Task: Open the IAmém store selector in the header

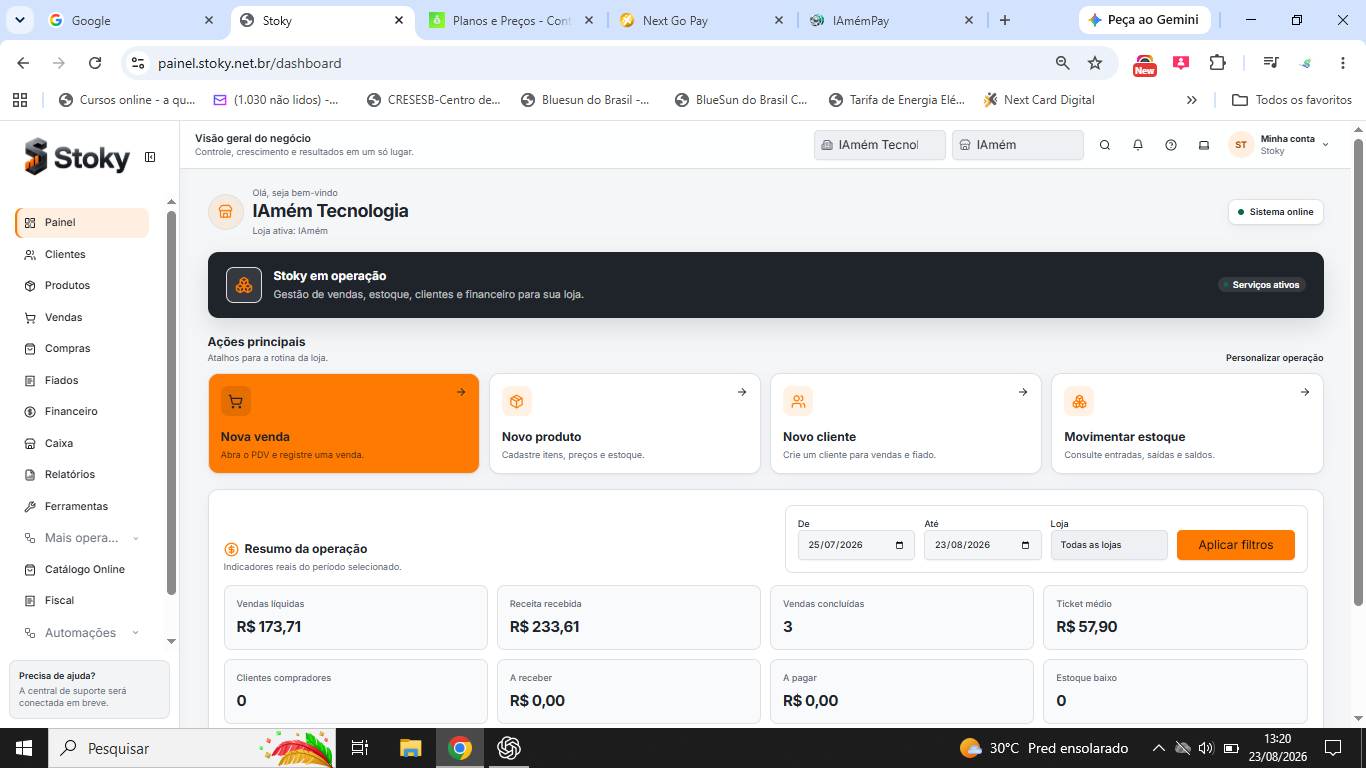Action: [x=1018, y=145]
